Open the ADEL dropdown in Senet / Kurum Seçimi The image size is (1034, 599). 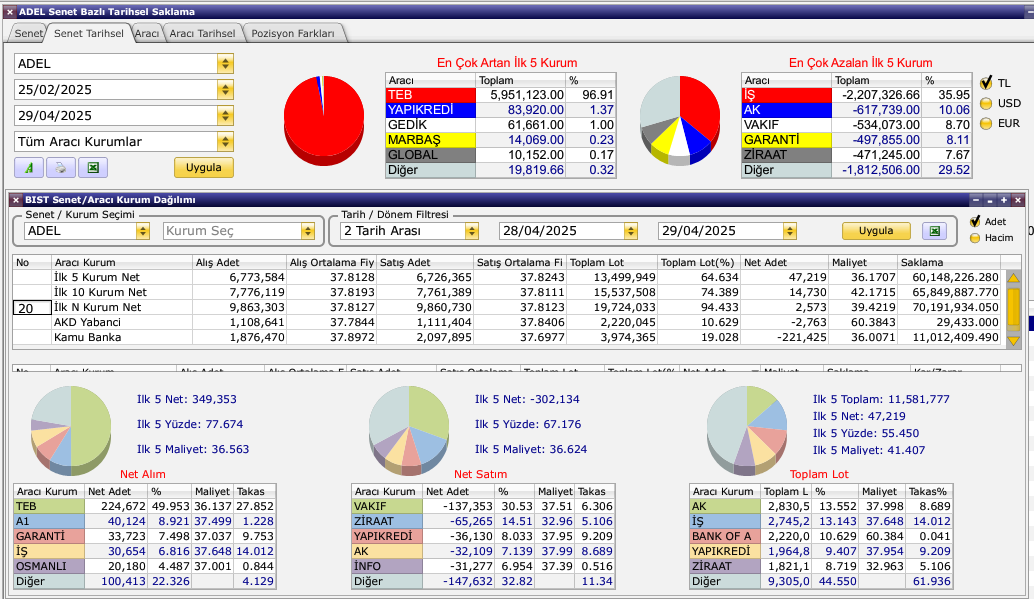coord(142,231)
